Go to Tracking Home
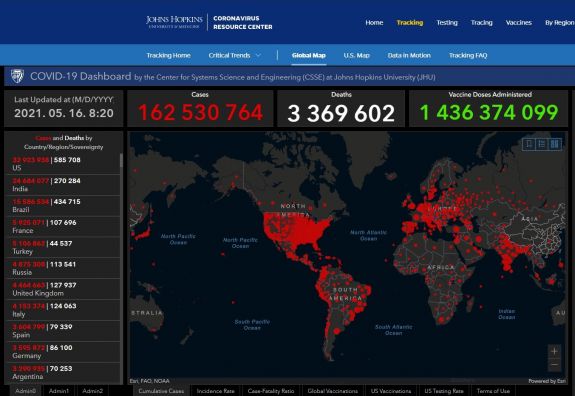The width and height of the screenshot is (575, 396). pos(168,55)
